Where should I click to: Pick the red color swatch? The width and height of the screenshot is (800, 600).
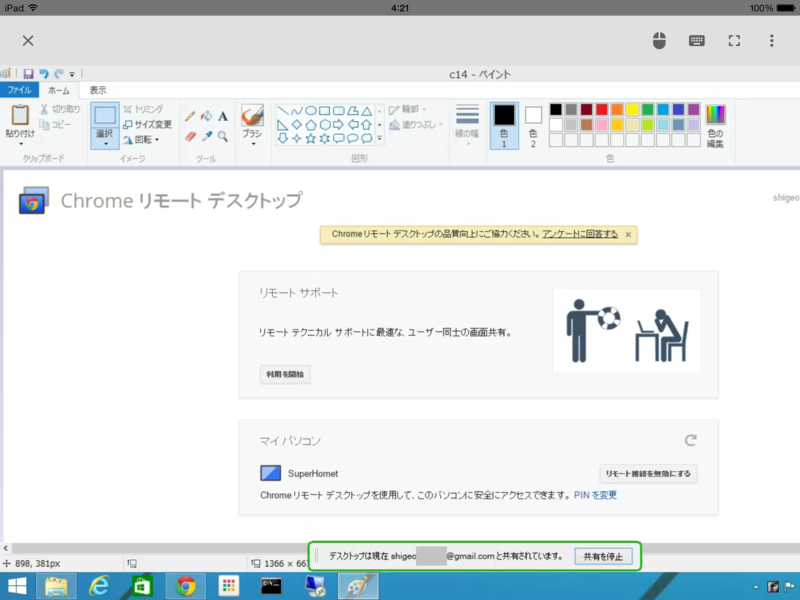(602, 109)
